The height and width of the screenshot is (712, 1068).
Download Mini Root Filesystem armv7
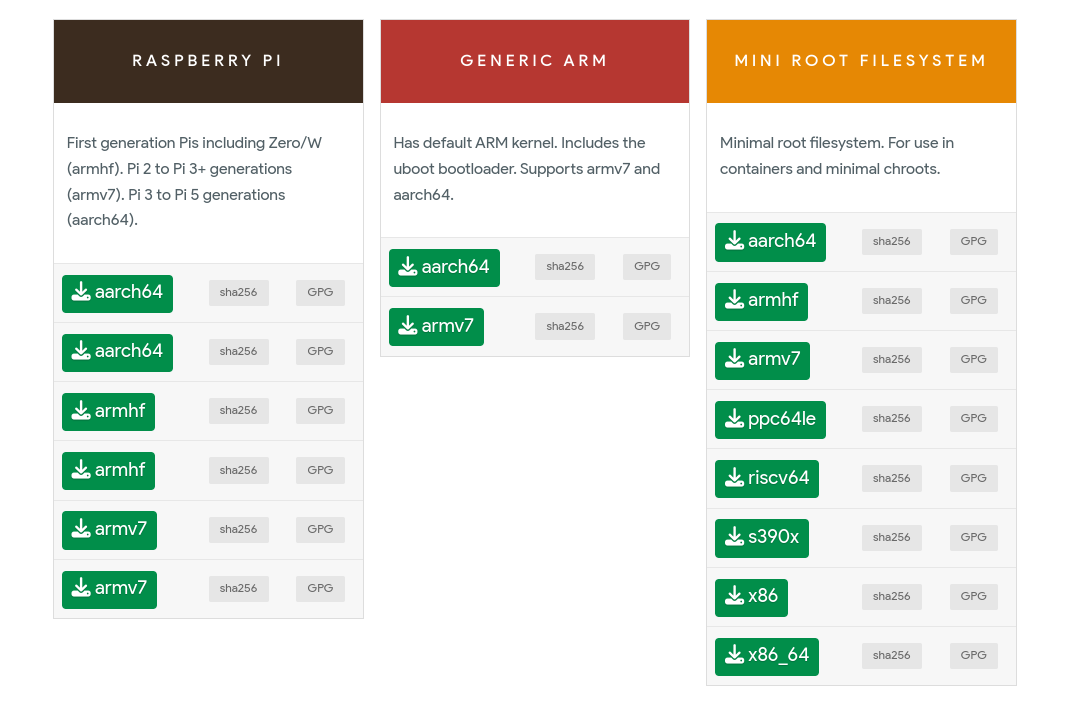762,360
